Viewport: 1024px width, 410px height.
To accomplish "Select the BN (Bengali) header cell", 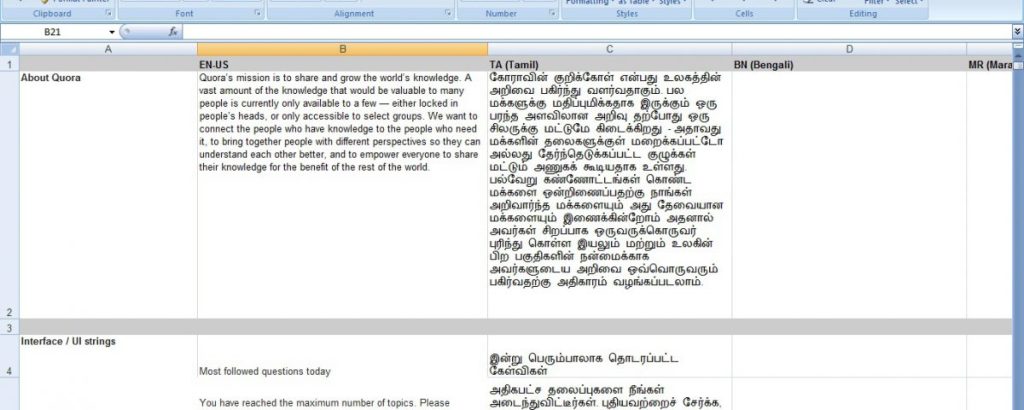I will coord(849,64).
